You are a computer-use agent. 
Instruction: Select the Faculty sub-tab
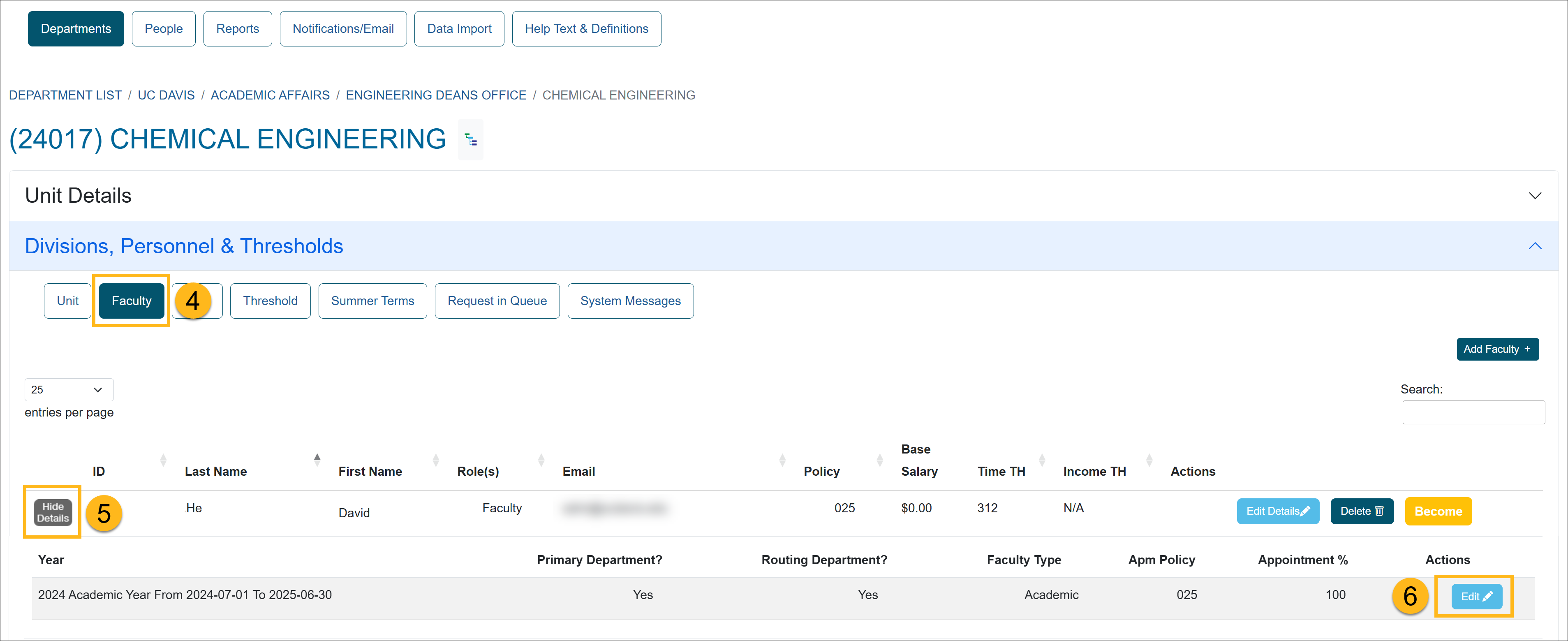pyautogui.click(x=132, y=301)
